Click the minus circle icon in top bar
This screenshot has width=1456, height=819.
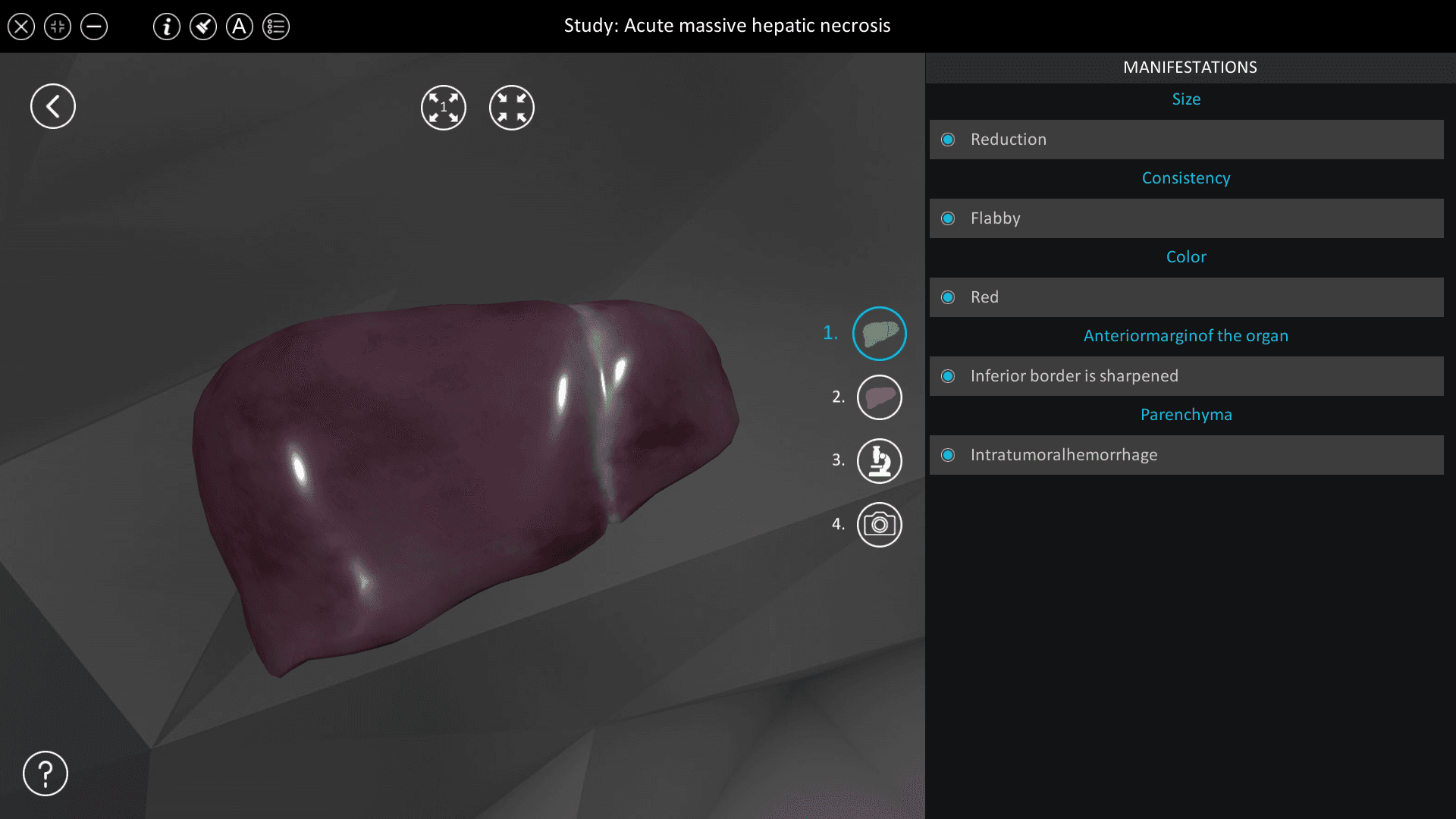pyautogui.click(x=94, y=27)
